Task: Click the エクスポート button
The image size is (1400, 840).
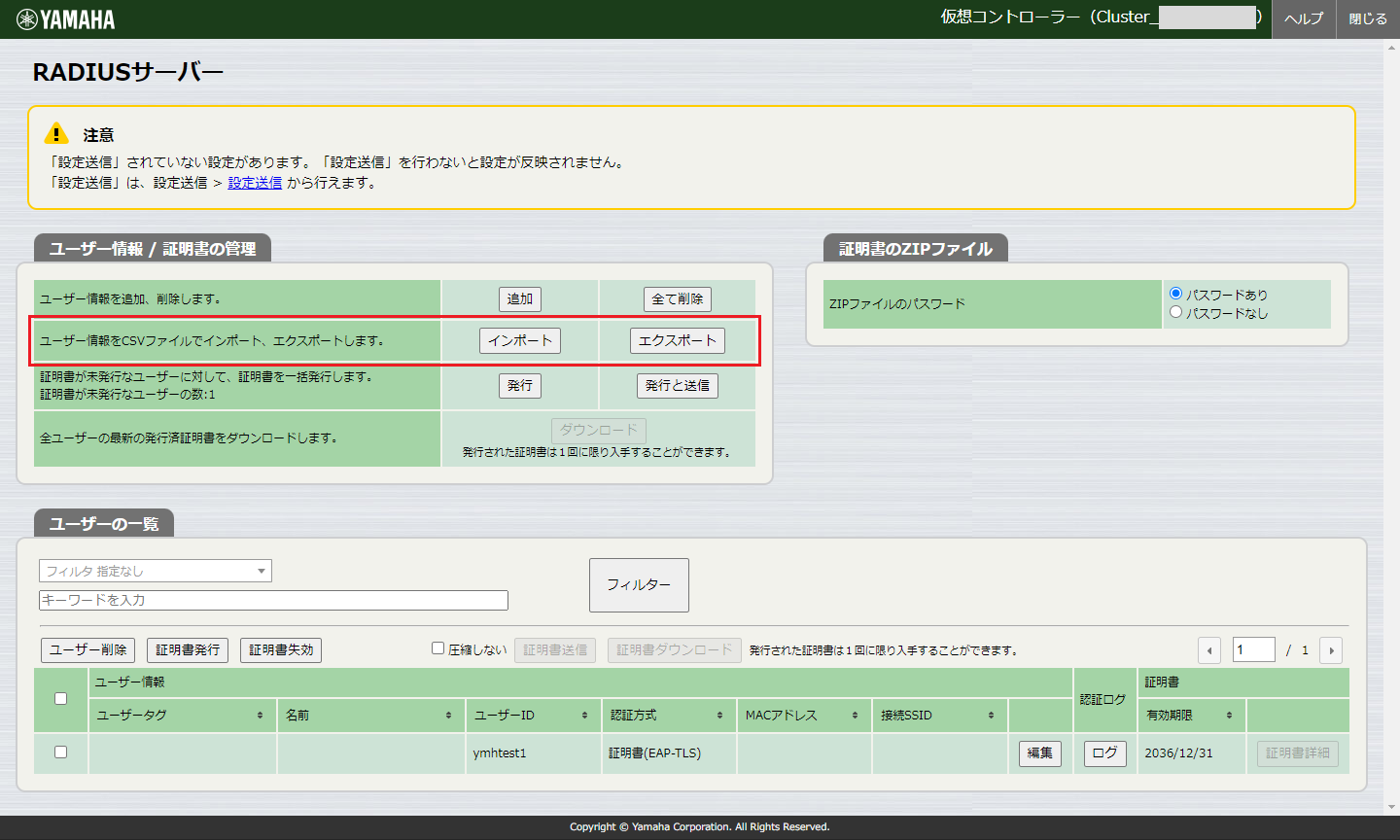Action: 678,340
